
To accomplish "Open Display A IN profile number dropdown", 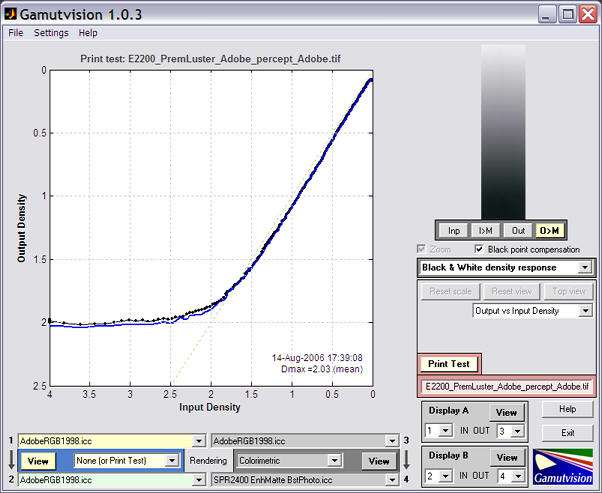I will point(439,430).
